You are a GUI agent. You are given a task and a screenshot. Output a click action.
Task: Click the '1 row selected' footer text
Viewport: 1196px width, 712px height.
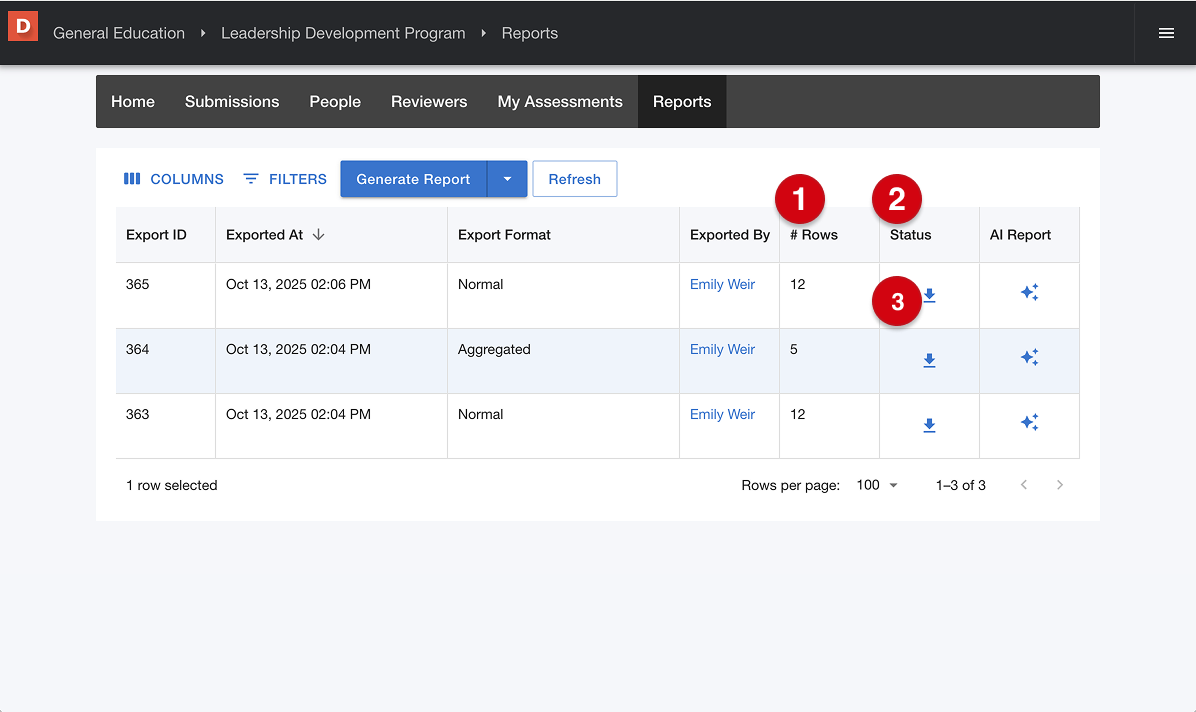click(x=172, y=485)
